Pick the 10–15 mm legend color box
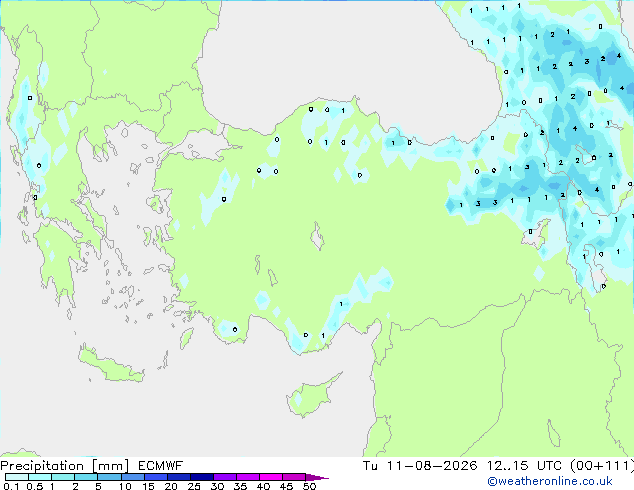The height and width of the screenshot is (490, 634). point(132,477)
